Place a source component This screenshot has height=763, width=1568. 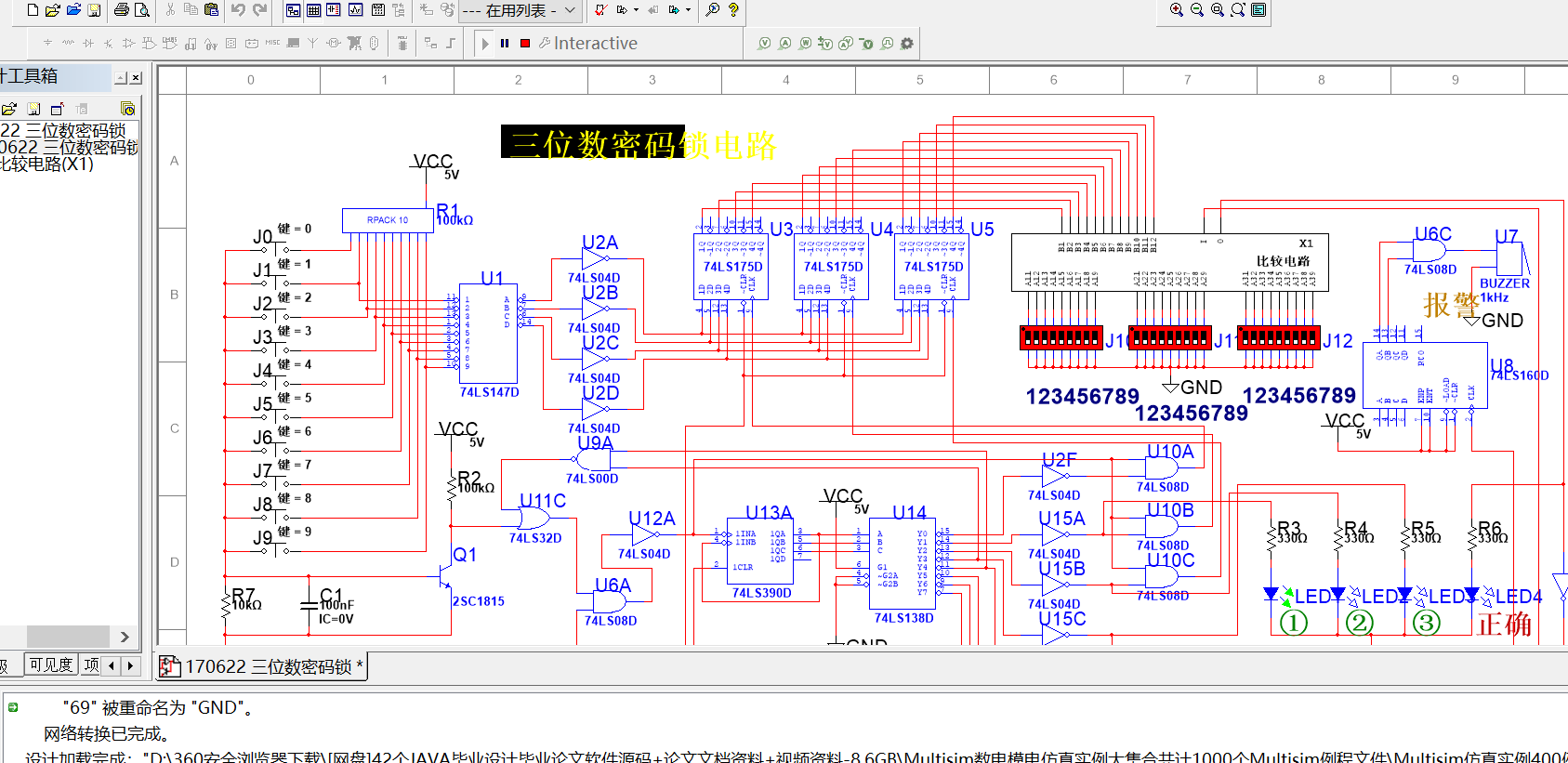pos(47,43)
